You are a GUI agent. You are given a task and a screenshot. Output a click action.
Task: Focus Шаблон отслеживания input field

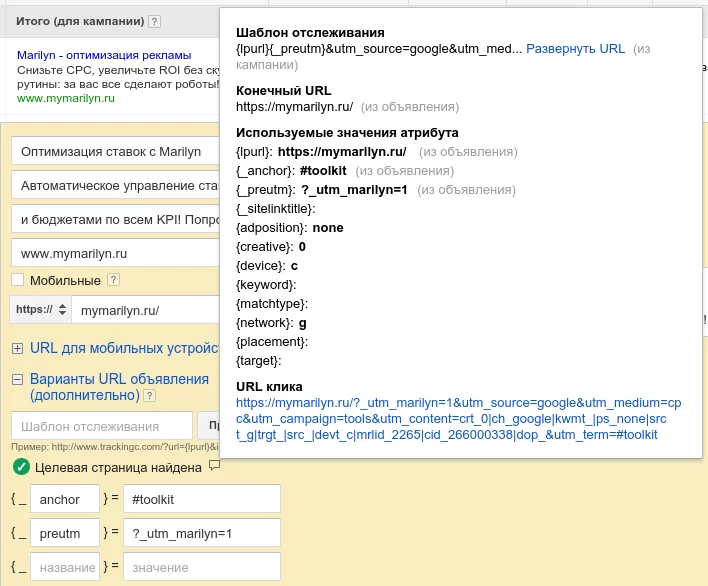(102, 426)
